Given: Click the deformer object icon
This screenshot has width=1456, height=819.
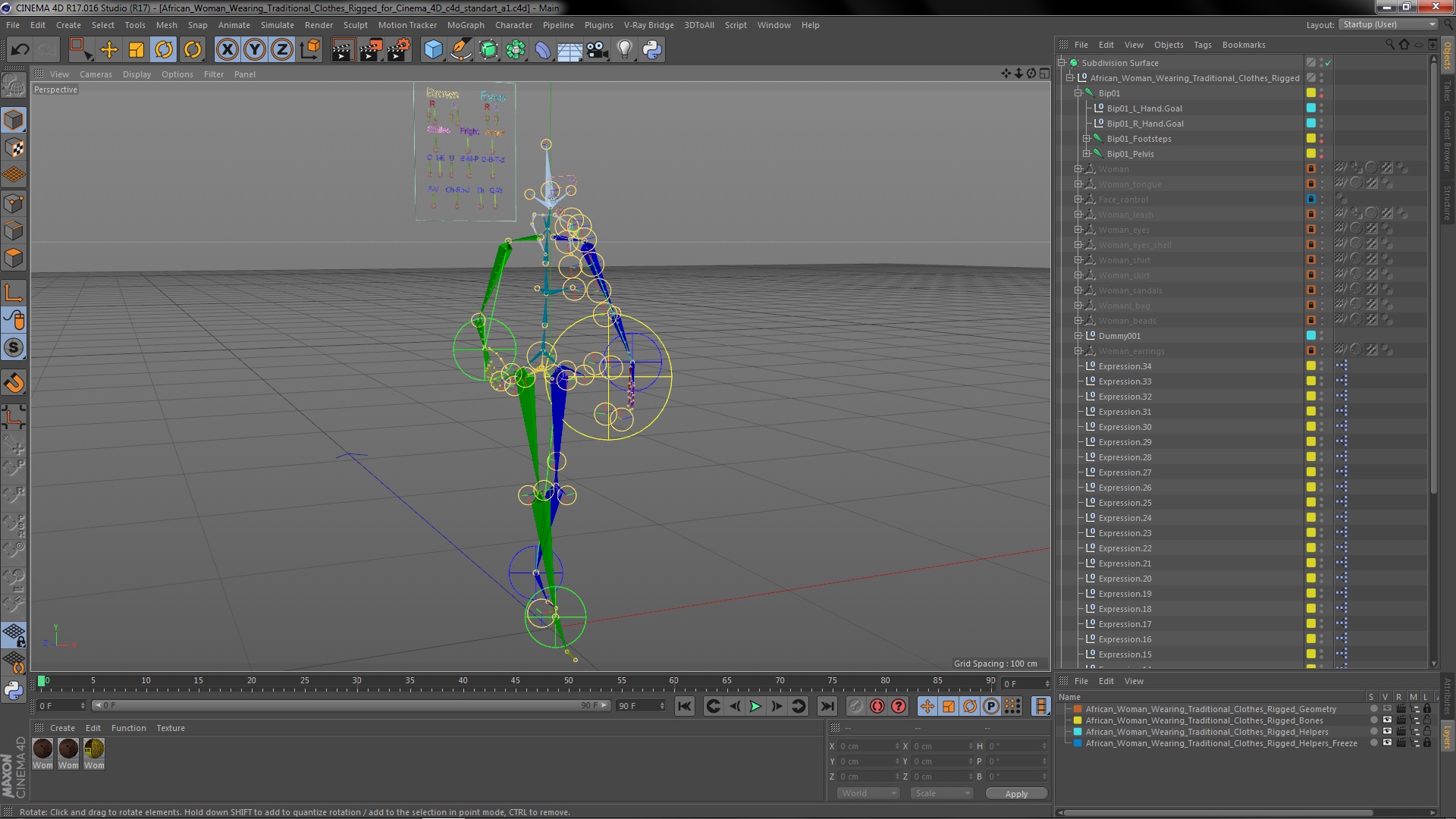Looking at the screenshot, I should (x=543, y=50).
